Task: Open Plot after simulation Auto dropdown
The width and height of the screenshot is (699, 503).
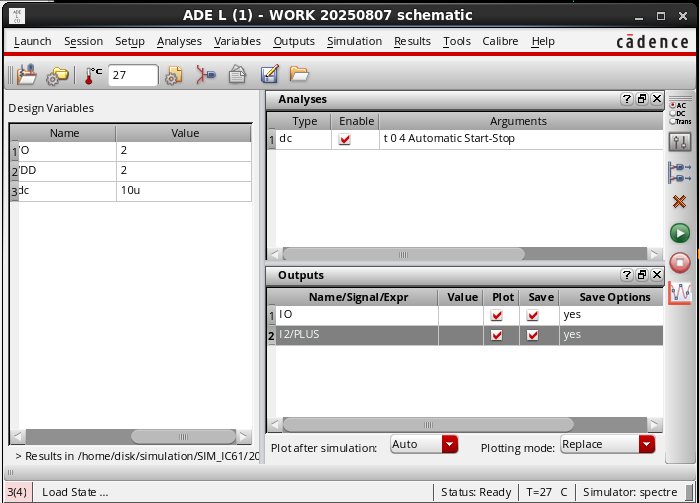Action: (x=424, y=444)
